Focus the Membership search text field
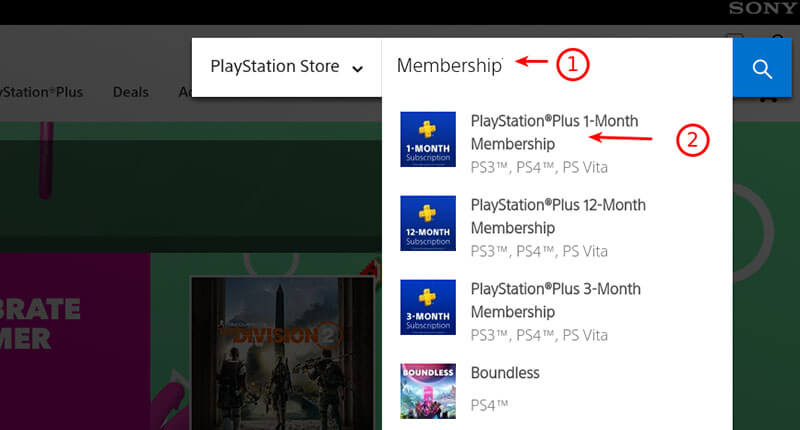 (557, 66)
